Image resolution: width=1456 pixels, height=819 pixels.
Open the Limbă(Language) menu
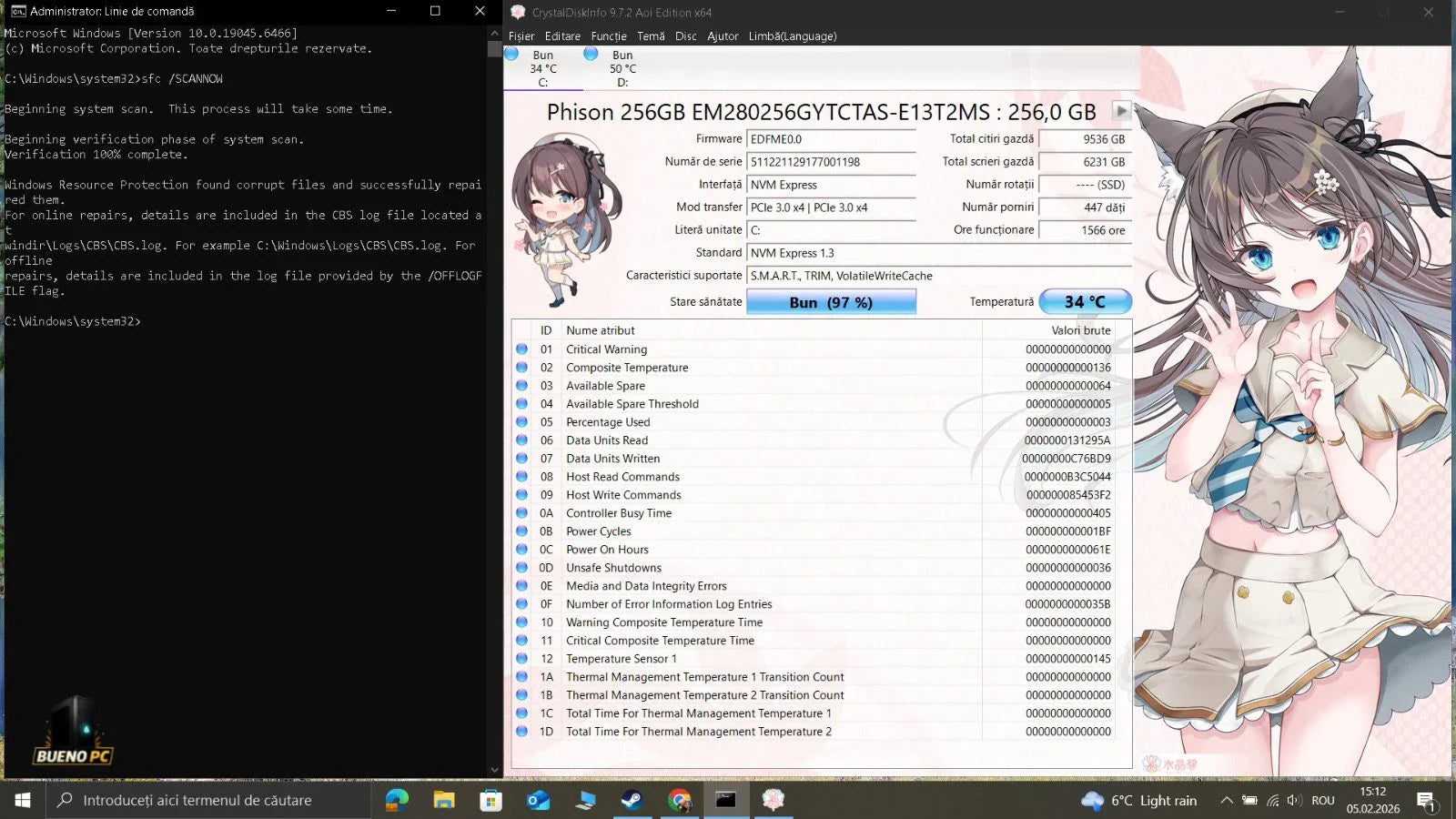(x=793, y=36)
